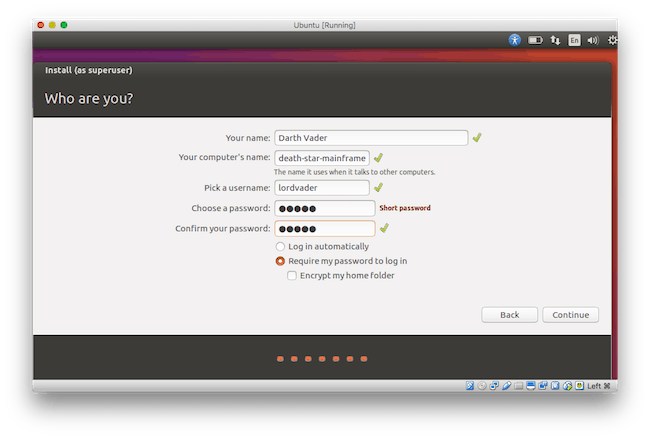
Task: Click the Install (as superuser) window title
Action: pyautogui.click(x=89, y=70)
